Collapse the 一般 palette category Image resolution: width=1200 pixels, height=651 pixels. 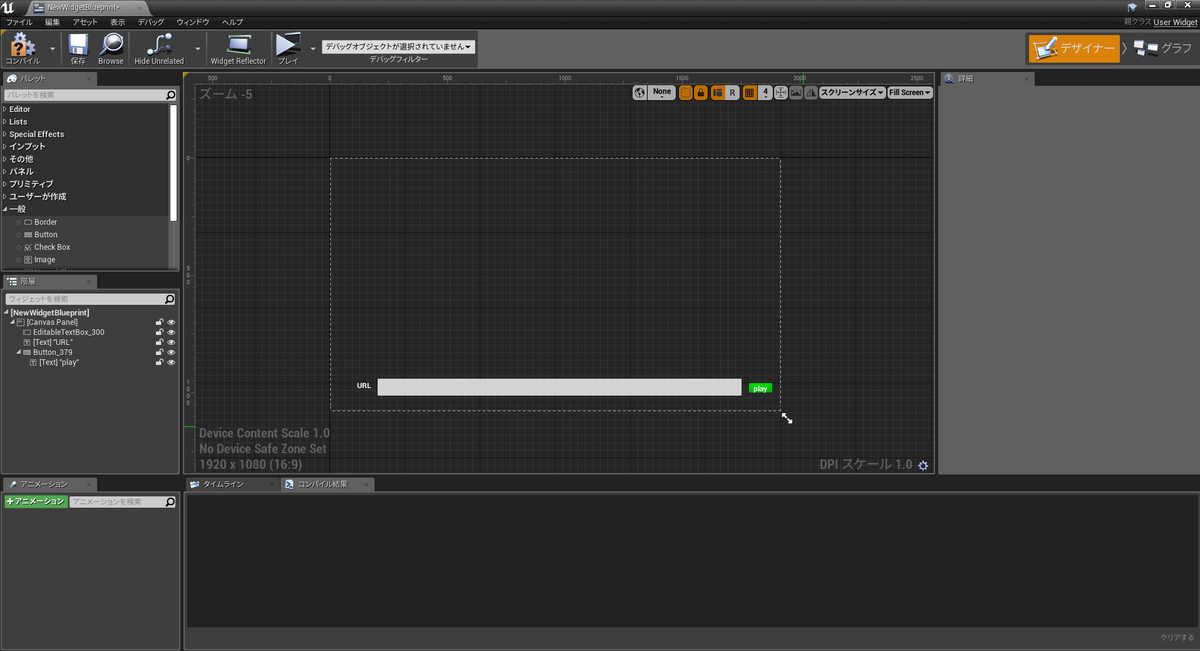[5, 209]
